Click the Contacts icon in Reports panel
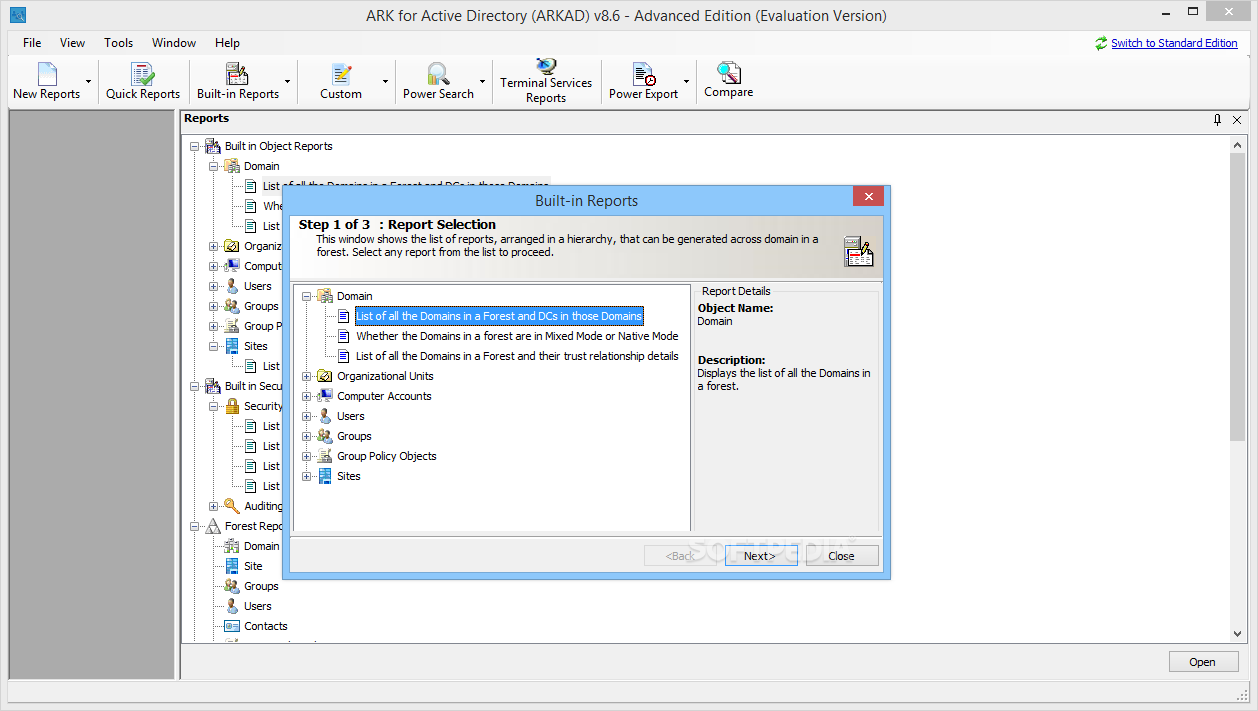The width and height of the screenshot is (1258, 711). (231, 626)
